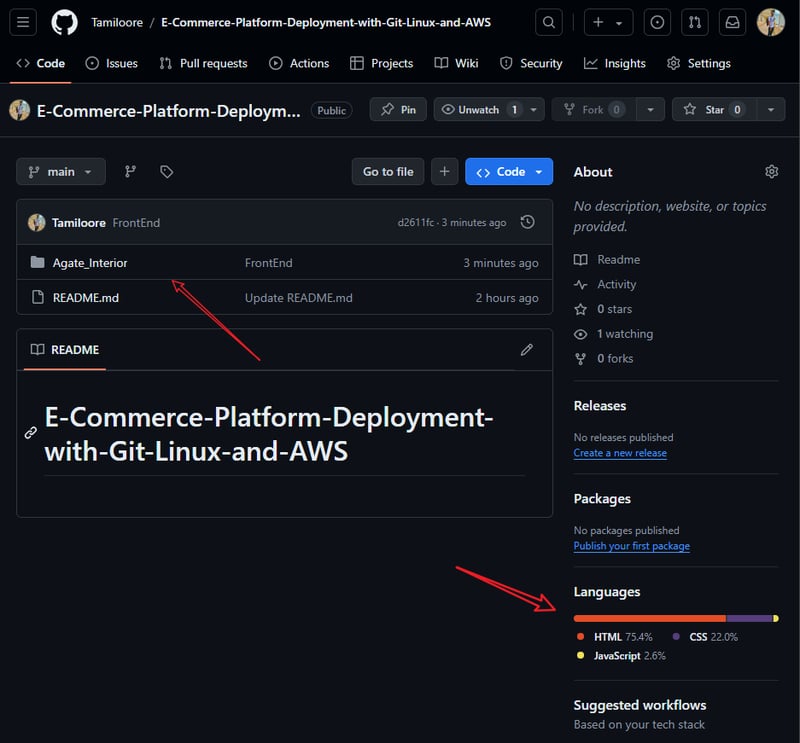Screen dimensions: 800x743
Task: Open commit history clock icon
Action: click(x=528, y=222)
